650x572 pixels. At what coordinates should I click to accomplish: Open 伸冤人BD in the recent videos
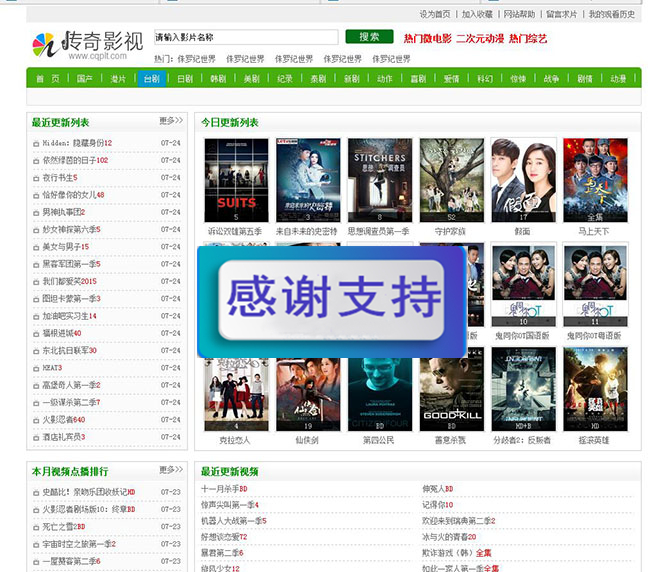tap(437, 489)
